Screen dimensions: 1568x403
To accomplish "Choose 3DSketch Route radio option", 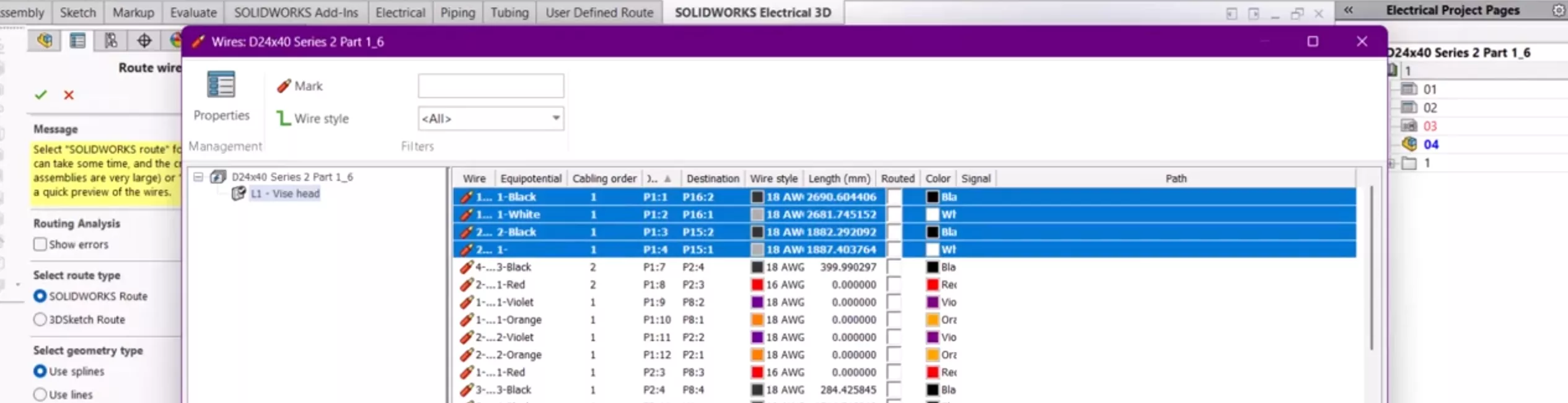I will 40,319.
